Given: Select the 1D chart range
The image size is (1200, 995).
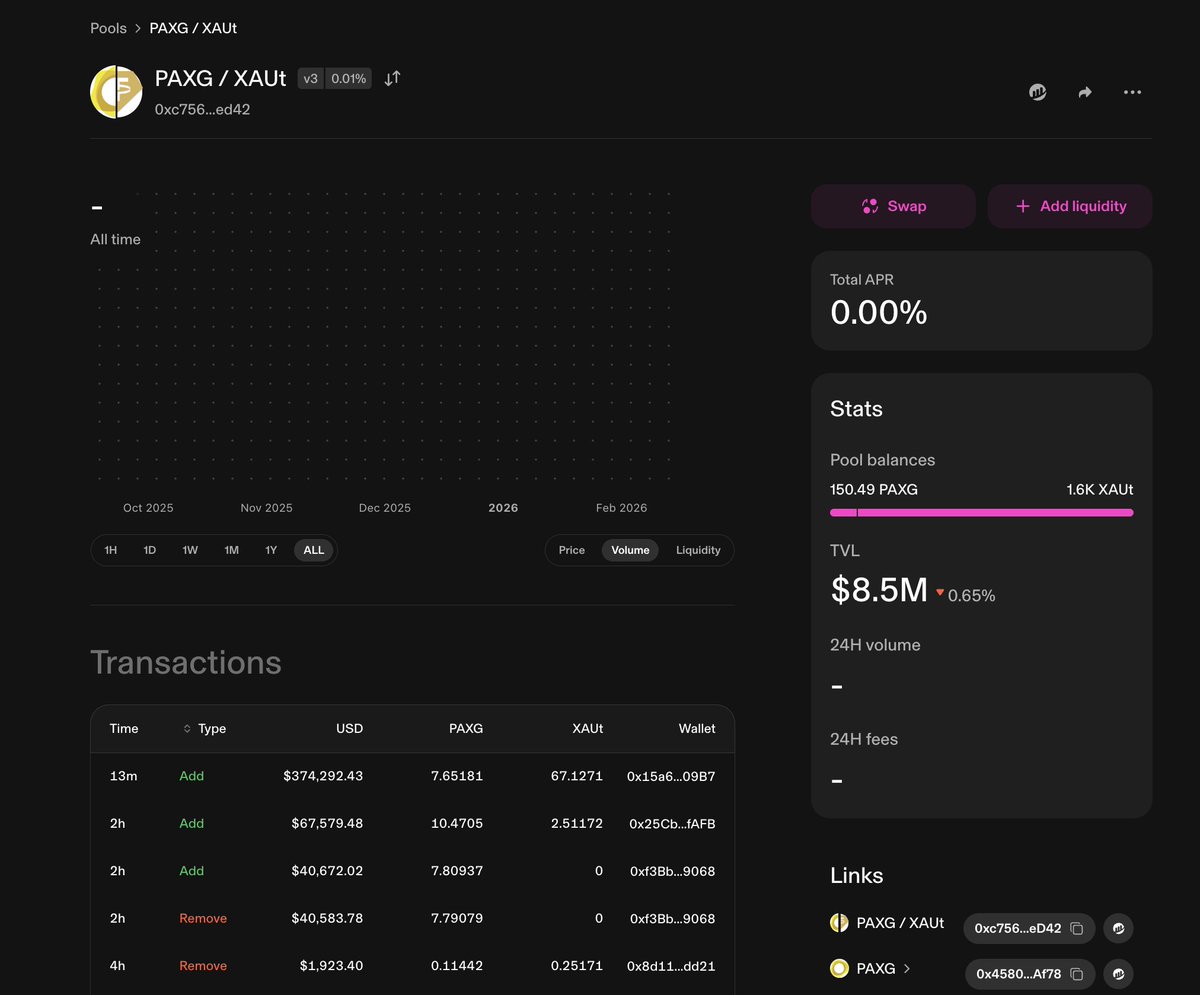Looking at the screenshot, I should [x=150, y=550].
